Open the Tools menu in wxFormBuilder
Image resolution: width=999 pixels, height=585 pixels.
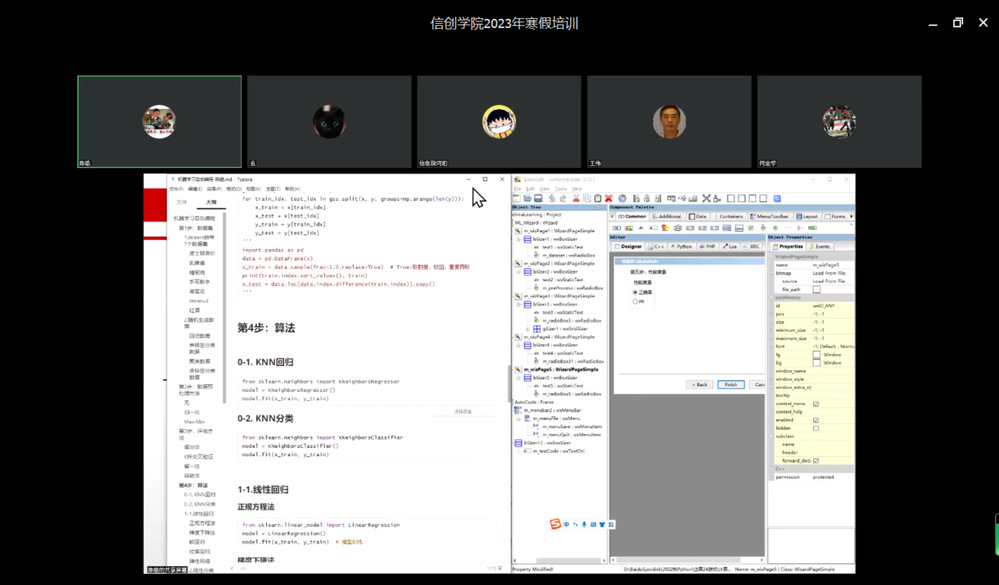[561, 189]
